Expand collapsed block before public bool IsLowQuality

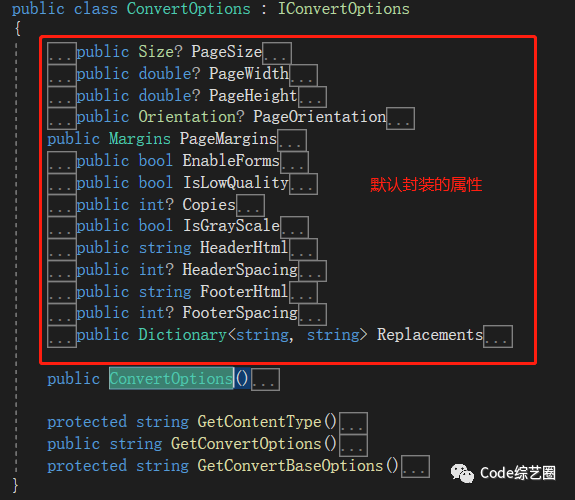[x=62, y=184]
